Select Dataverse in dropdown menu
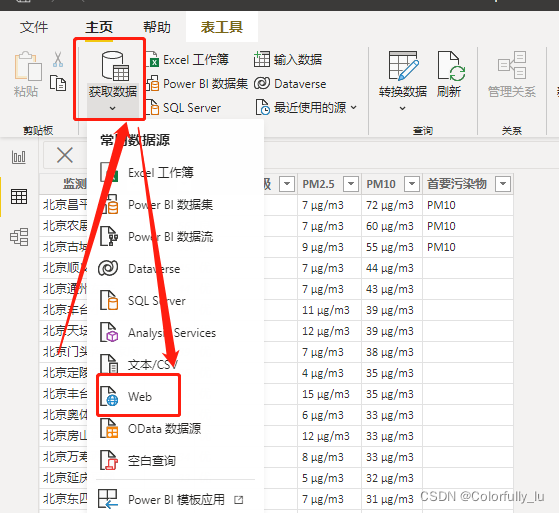559x513 pixels. click(175, 268)
